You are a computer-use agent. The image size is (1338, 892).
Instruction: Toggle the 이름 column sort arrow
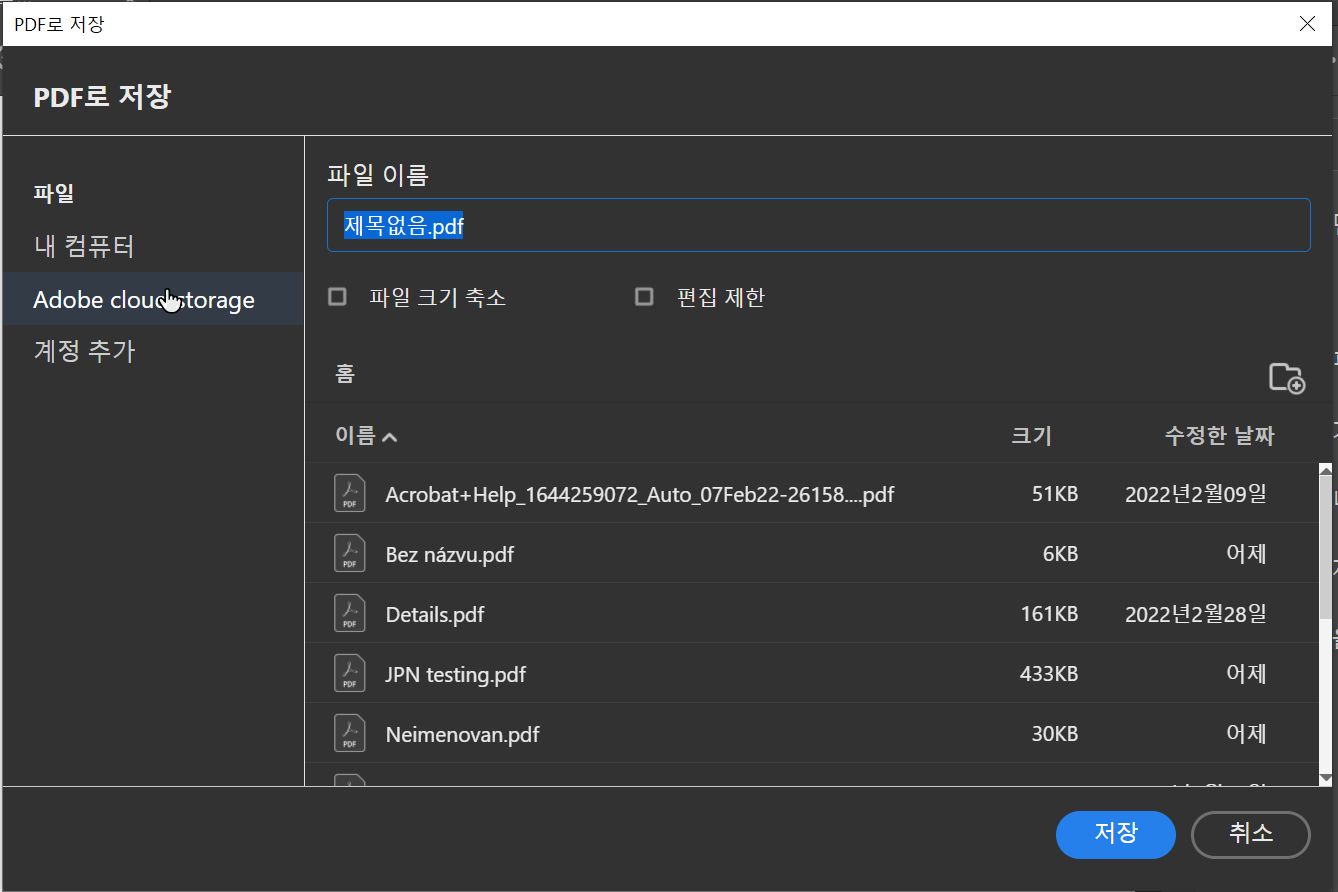[390, 437]
